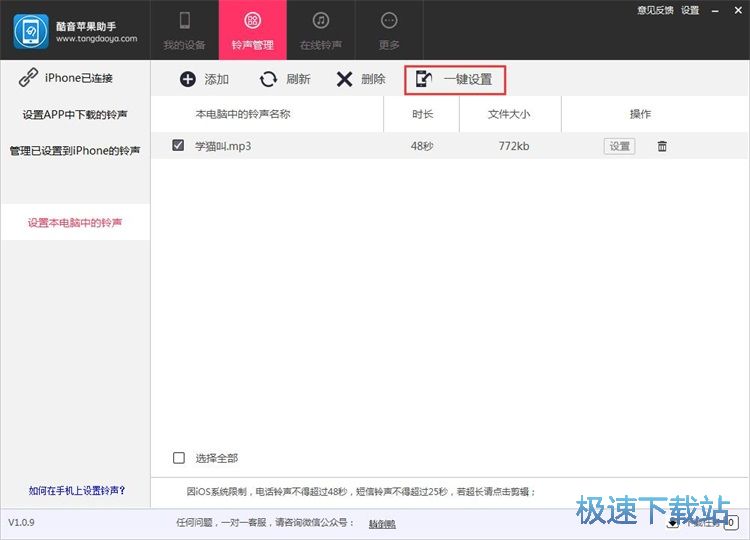Screen dimensions: 750x540
Task: Open the 在线铃声 tab
Action: 320,30
